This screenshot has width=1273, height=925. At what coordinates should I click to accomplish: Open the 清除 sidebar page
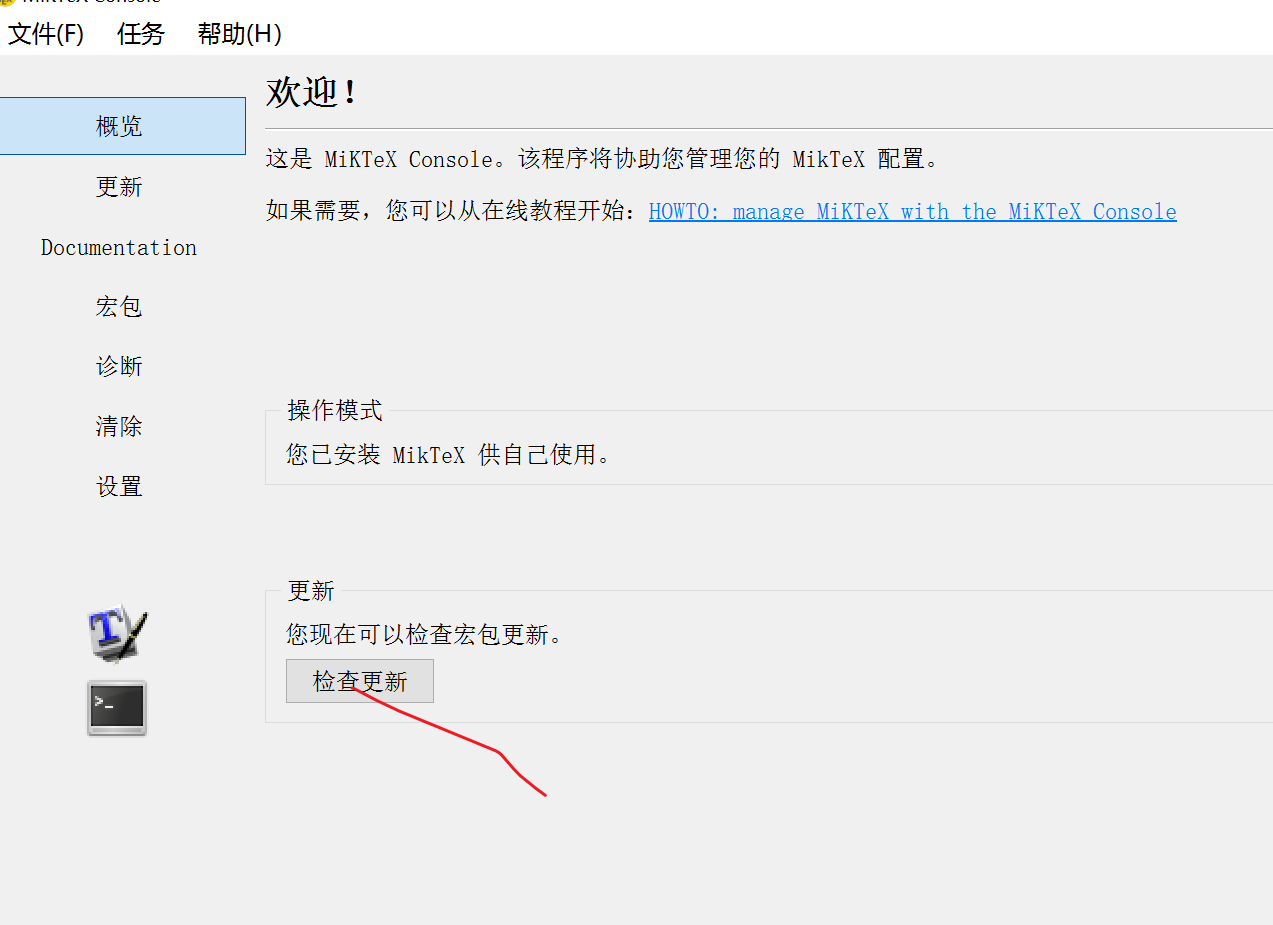(x=119, y=427)
